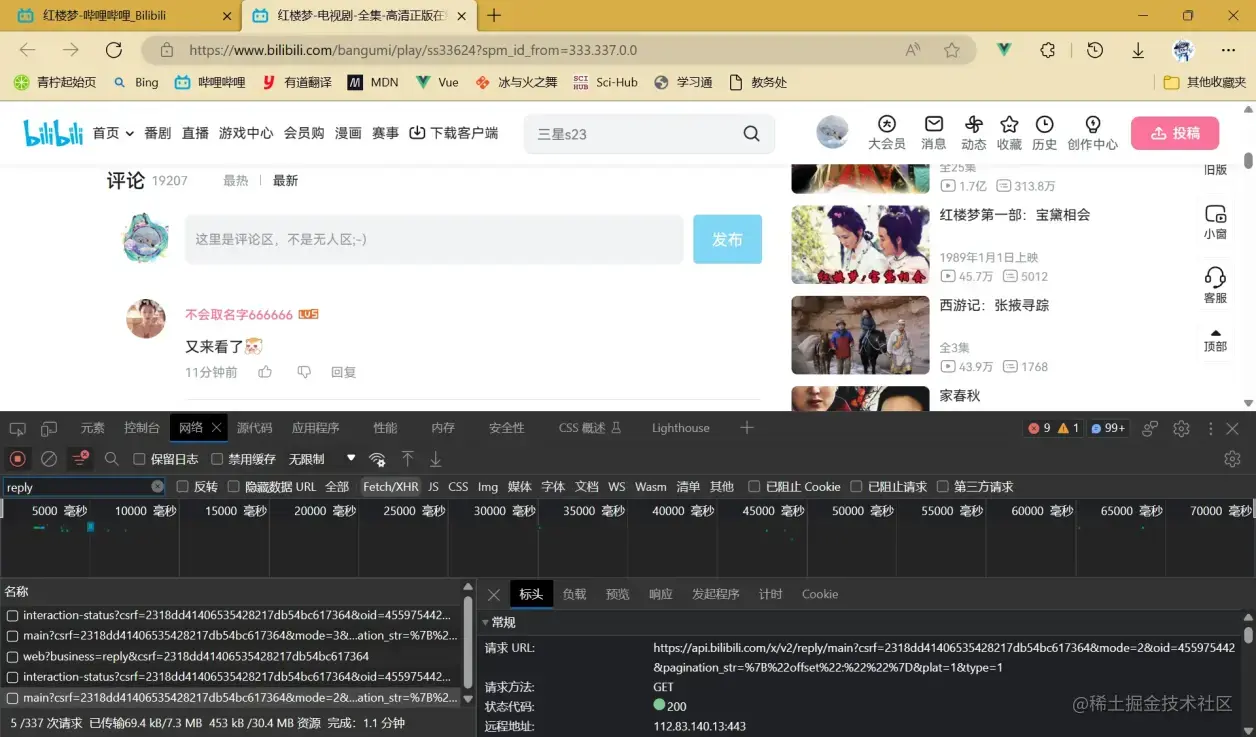Click the browser refresh icon

114,50
